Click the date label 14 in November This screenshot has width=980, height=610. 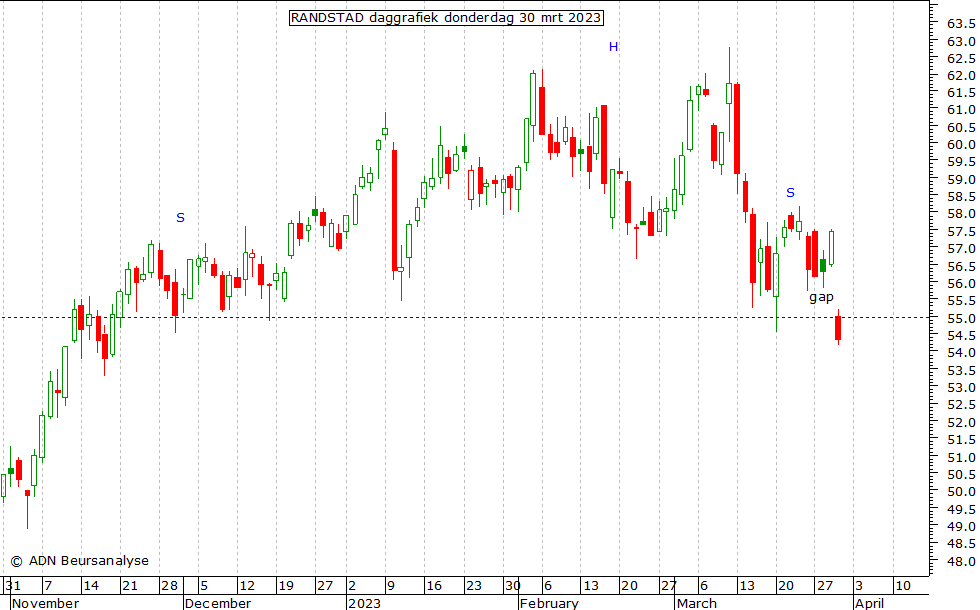click(91, 586)
